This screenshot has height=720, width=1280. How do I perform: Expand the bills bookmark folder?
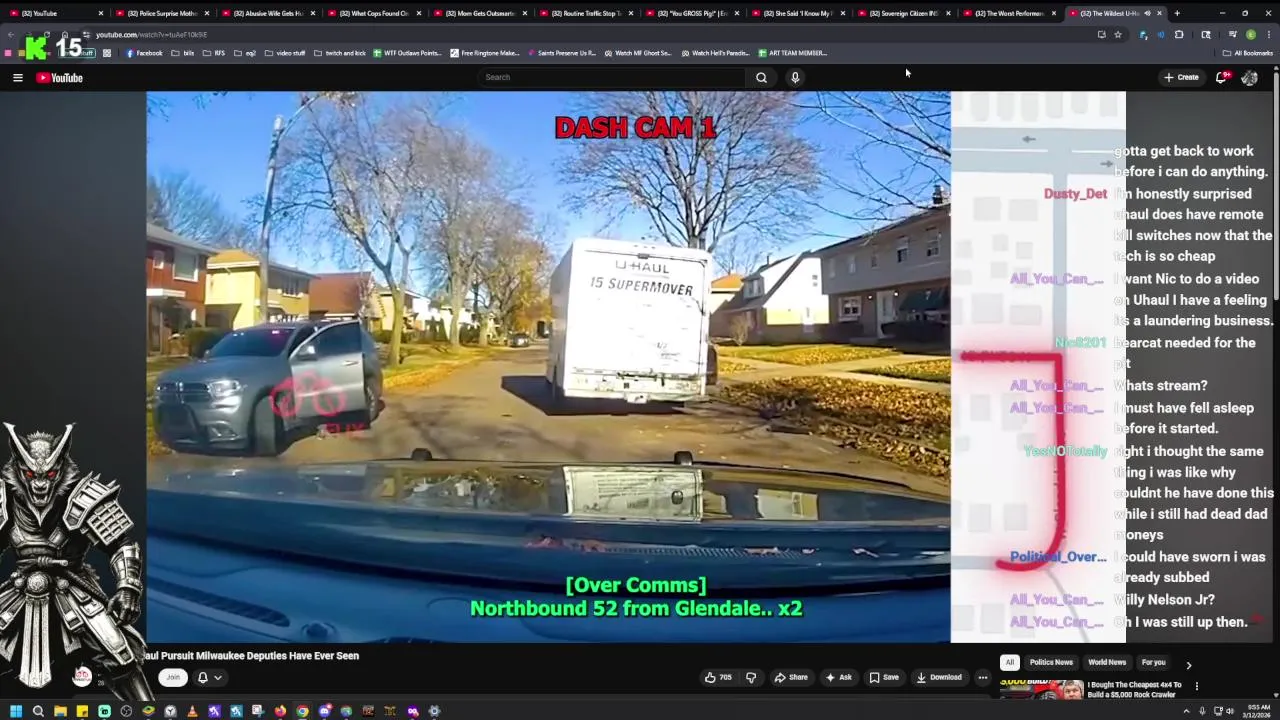click(x=182, y=53)
